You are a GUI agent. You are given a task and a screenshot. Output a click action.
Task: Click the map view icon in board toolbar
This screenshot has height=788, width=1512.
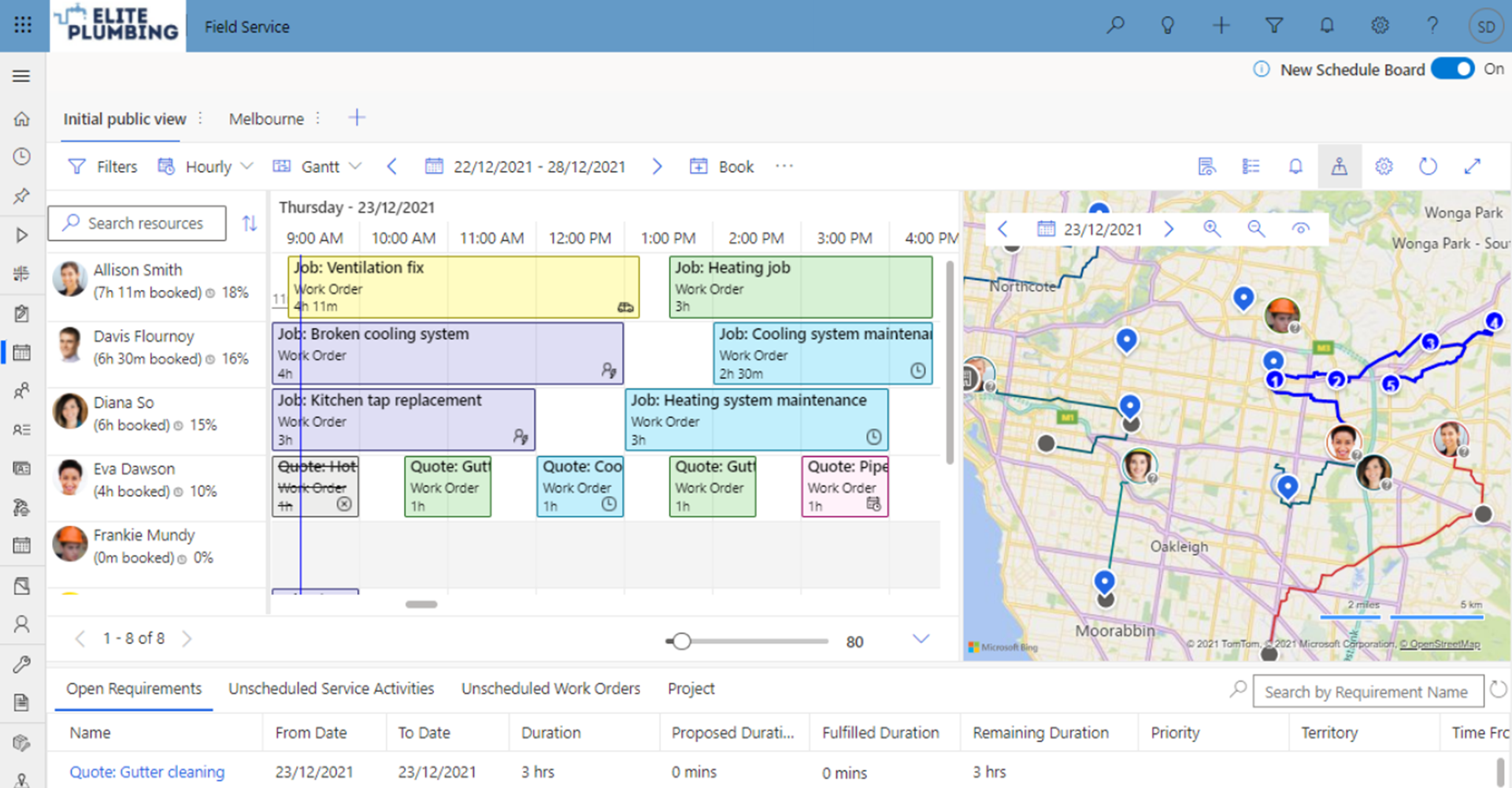coord(1339,166)
